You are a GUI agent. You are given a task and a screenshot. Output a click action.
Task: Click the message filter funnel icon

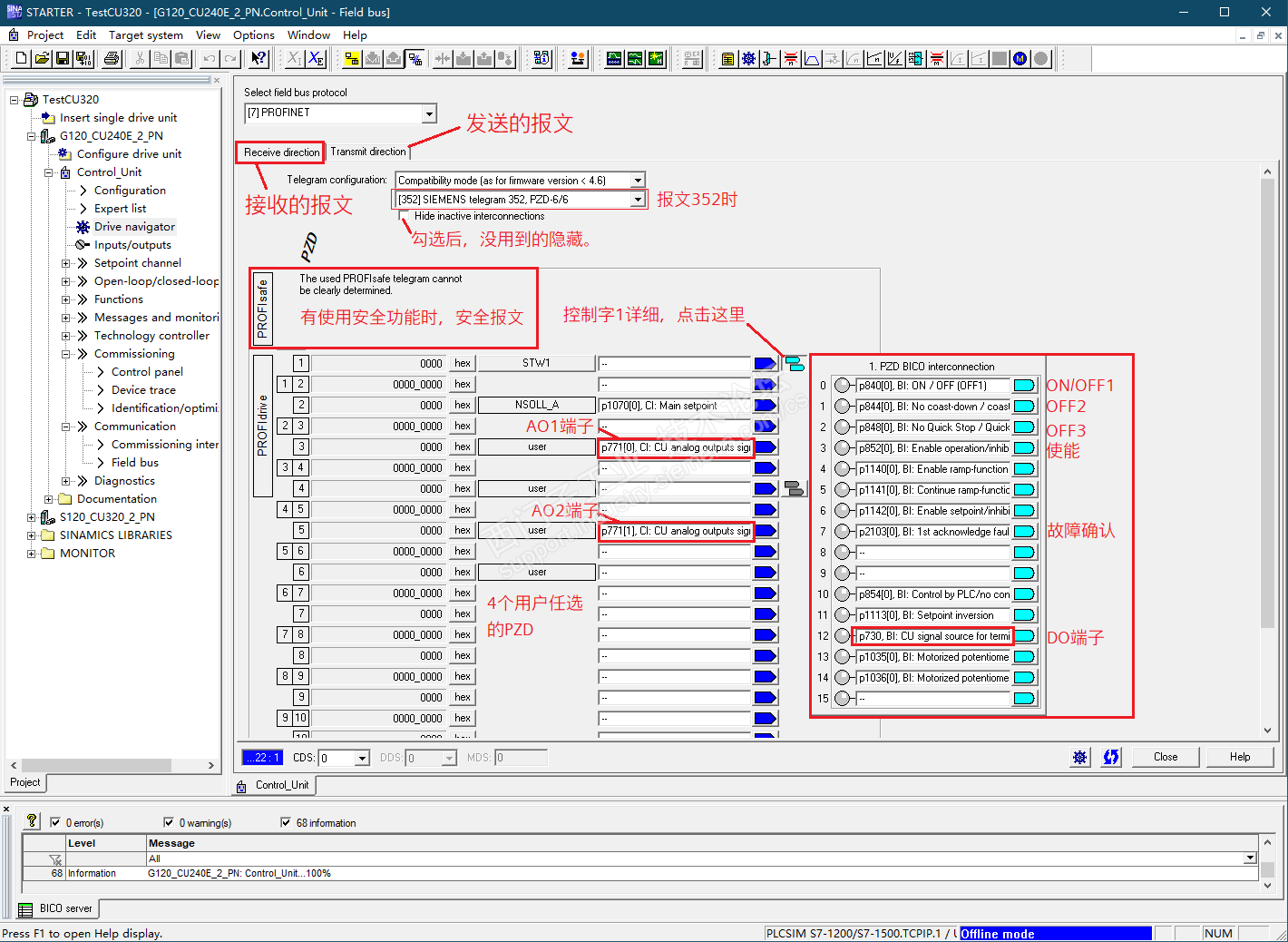55,859
